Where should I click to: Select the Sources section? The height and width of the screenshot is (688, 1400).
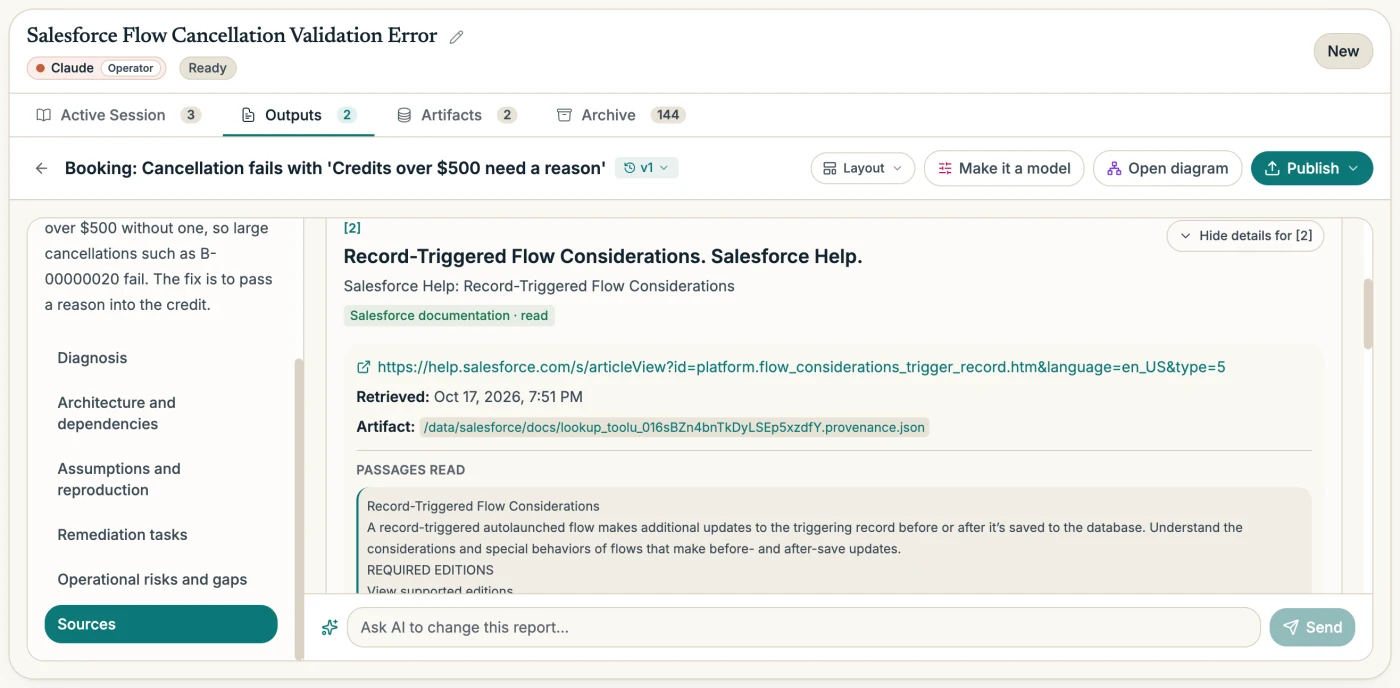coord(161,624)
